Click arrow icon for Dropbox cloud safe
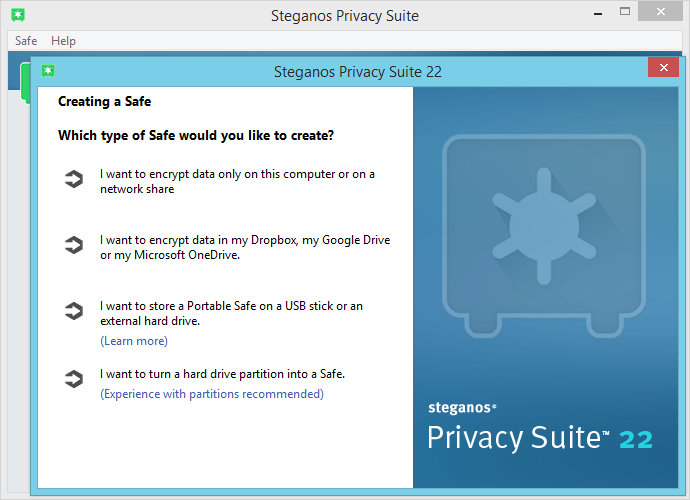The width and height of the screenshot is (690, 500). (x=73, y=246)
